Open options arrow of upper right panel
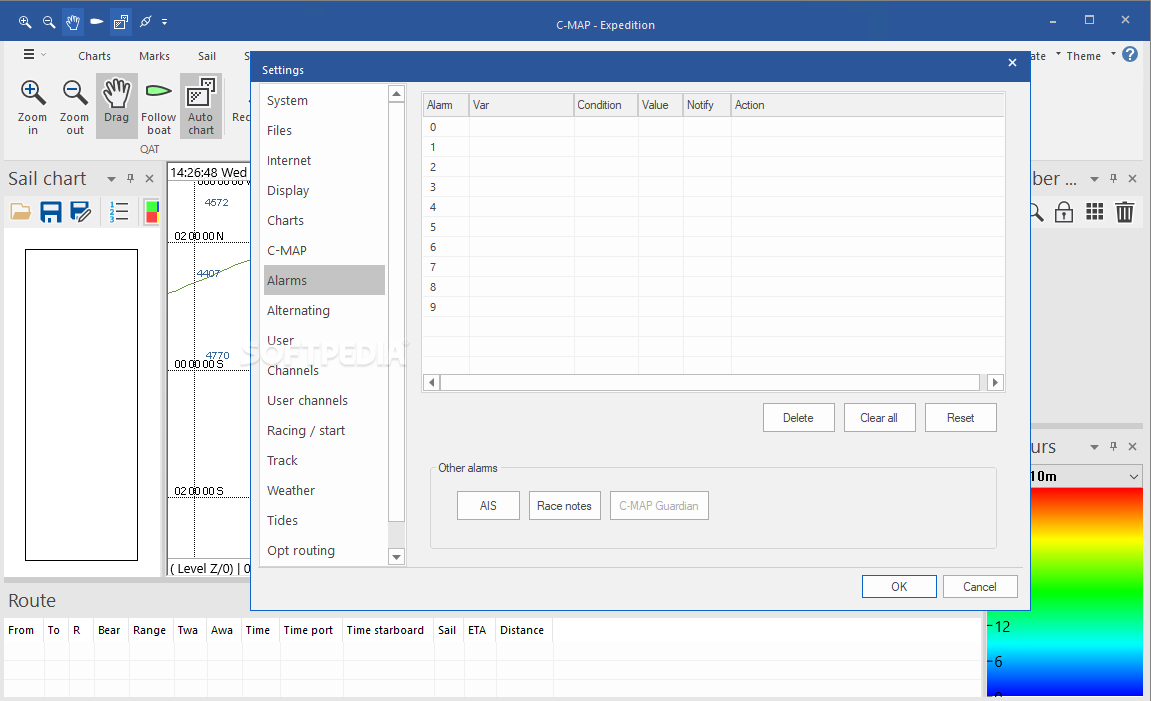Viewport: 1151px width, 701px height. 1094,179
